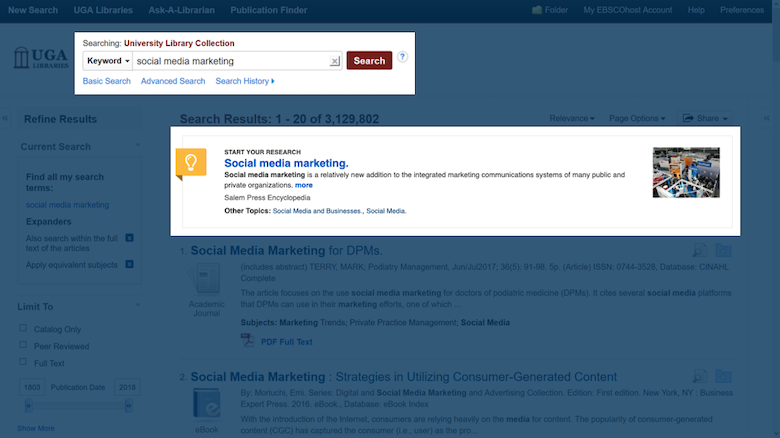This screenshot has width=780, height=438.
Task: Add result 1 to folder icon
Action: pyautogui.click(x=723, y=250)
